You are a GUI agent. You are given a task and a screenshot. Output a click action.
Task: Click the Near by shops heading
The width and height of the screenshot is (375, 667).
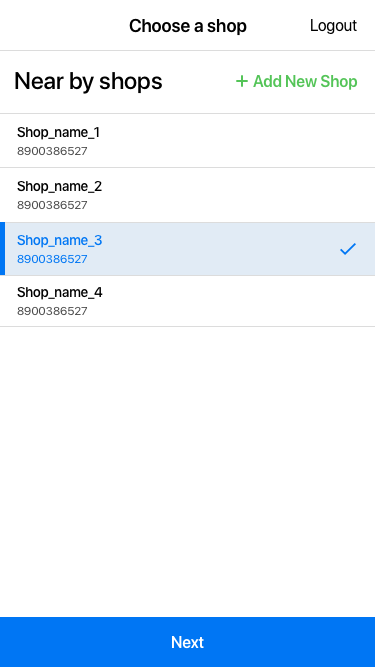pyautogui.click(x=88, y=81)
